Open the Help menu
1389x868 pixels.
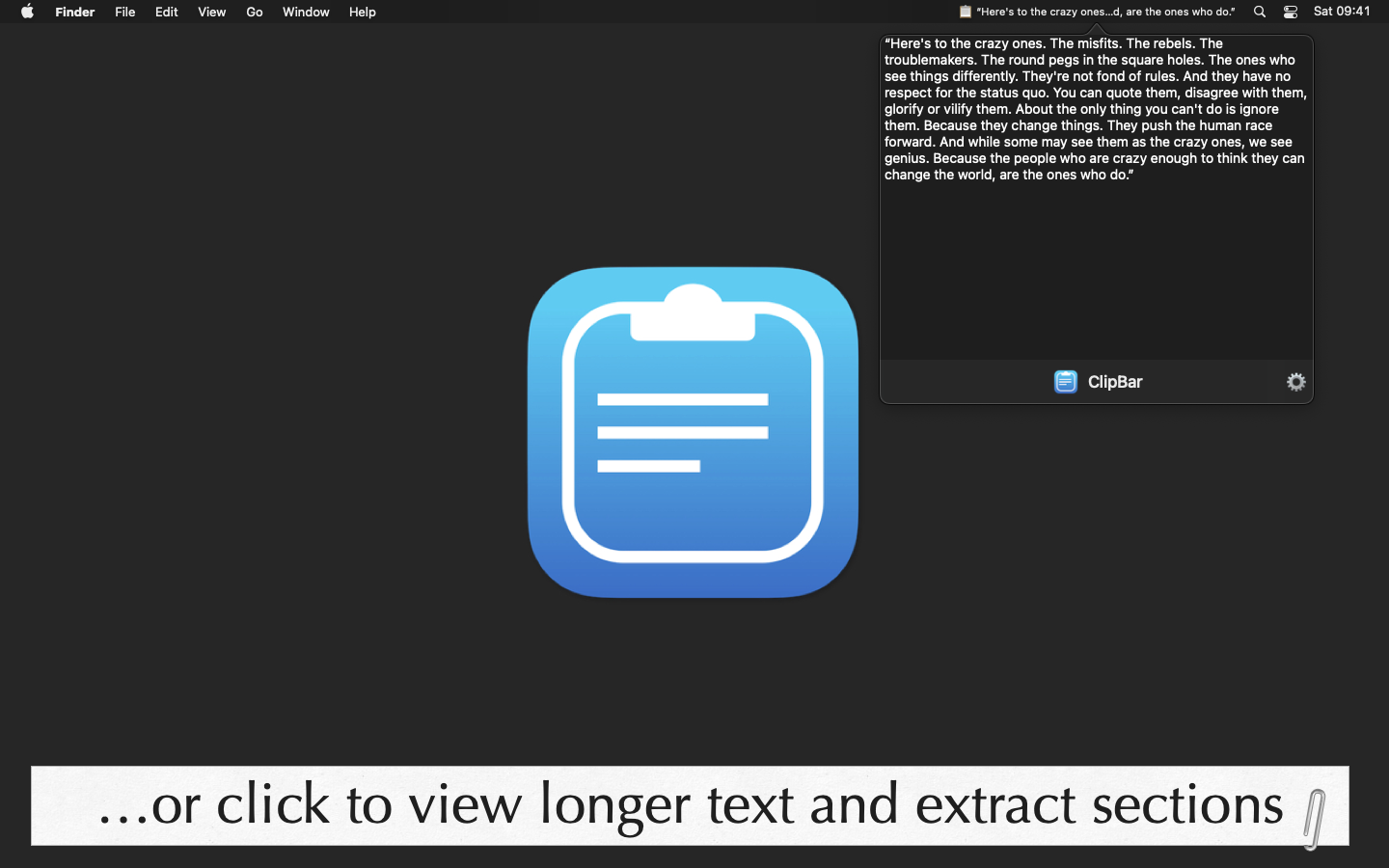pyautogui.click(x=362, y=12)
